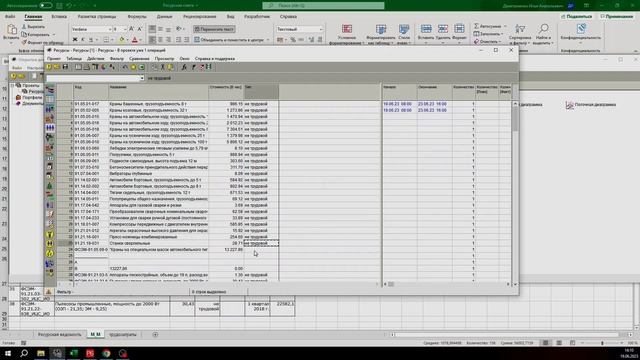
Task: Click the Undo arrow in Ресурсы toolbar
Action: click(x=125, y=67)
